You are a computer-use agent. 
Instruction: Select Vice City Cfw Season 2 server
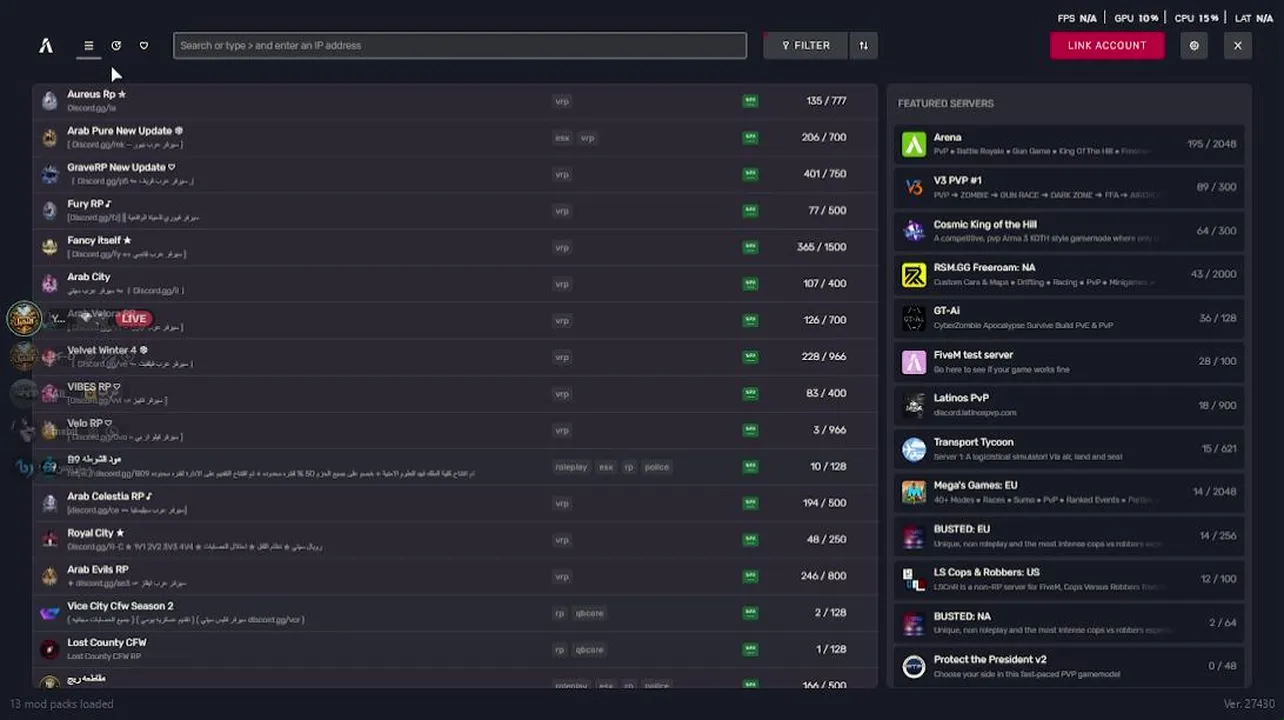(455, 613)
